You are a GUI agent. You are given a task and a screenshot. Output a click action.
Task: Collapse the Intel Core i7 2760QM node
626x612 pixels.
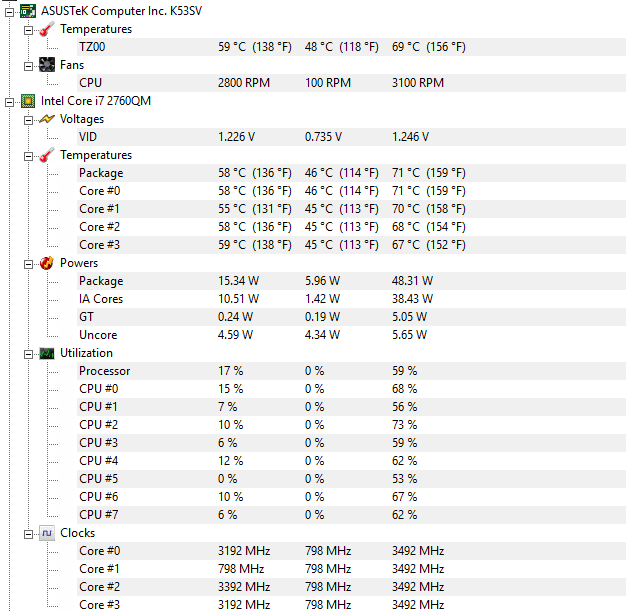[9, 103]
